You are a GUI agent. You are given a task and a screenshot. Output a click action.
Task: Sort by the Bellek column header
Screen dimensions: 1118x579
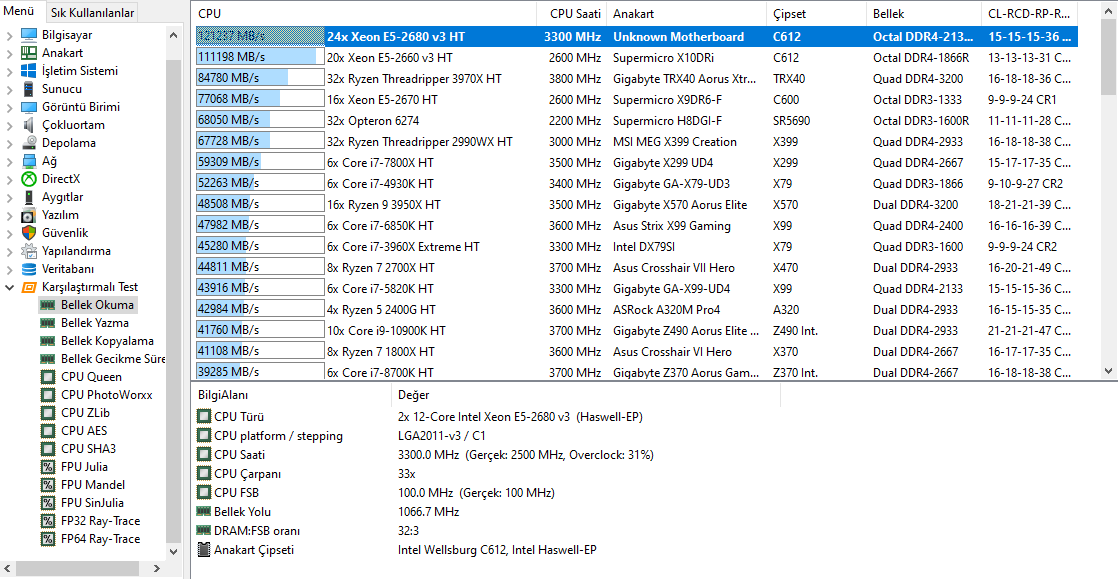click(x=925, y=14)
